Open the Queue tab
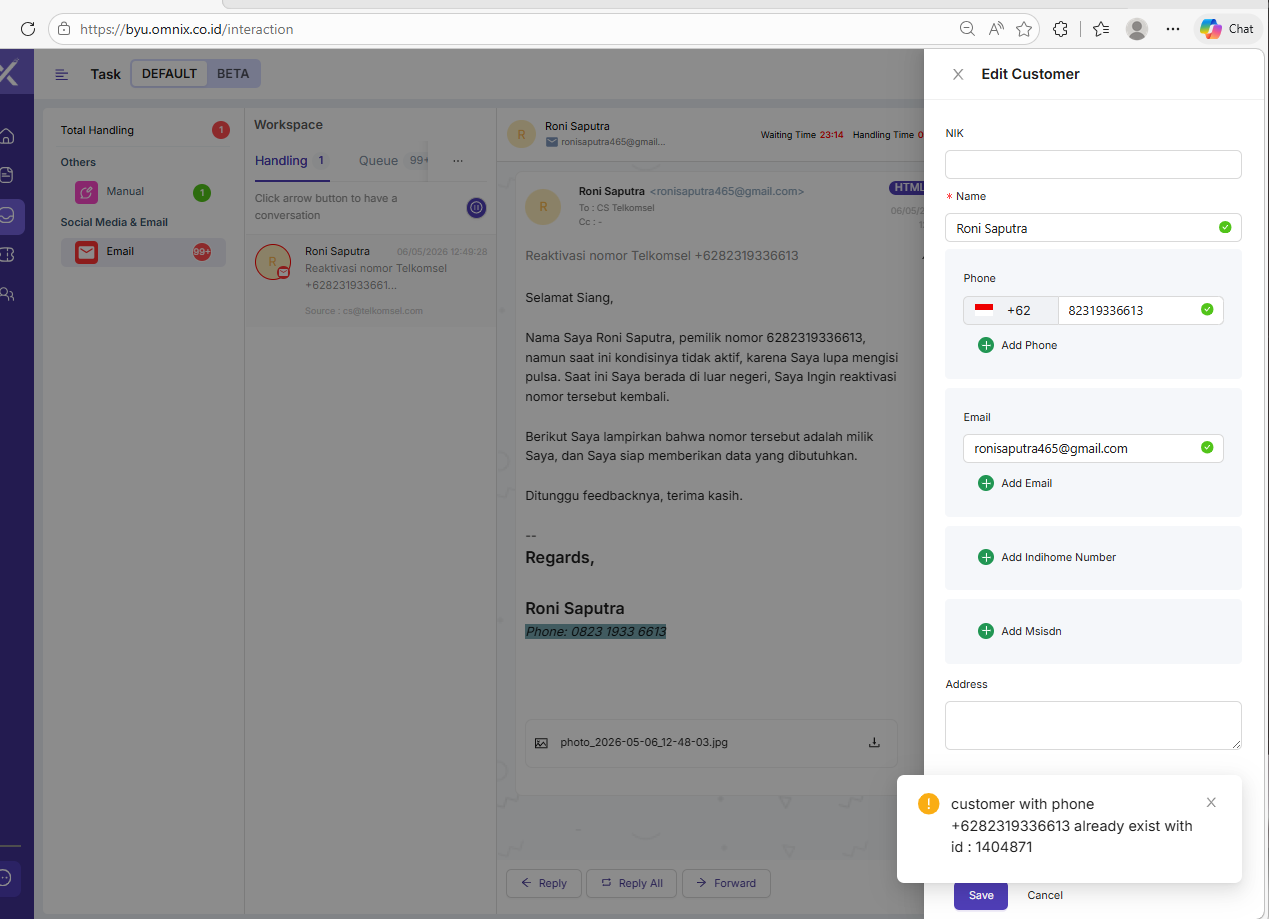The height and width of the screenshot is (919, 1269). tap(392, 161)
